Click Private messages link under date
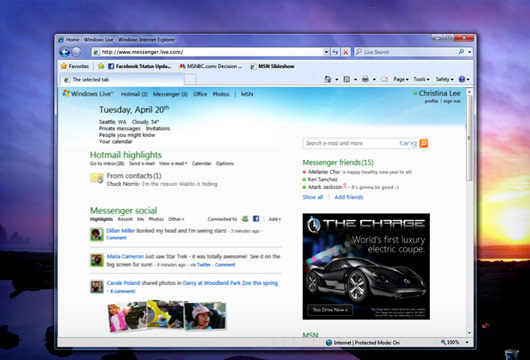 coord(120,128)
